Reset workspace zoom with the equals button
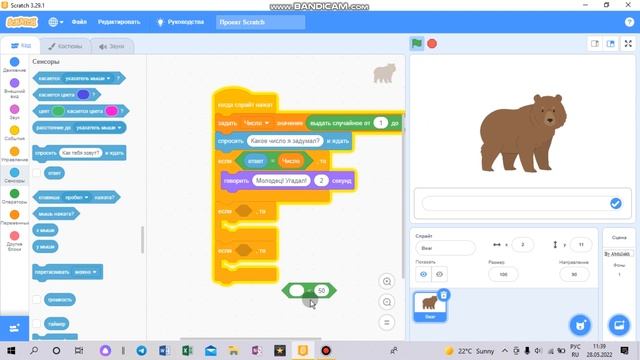Screen dimensions: 640x360 [x=387, y=322]
